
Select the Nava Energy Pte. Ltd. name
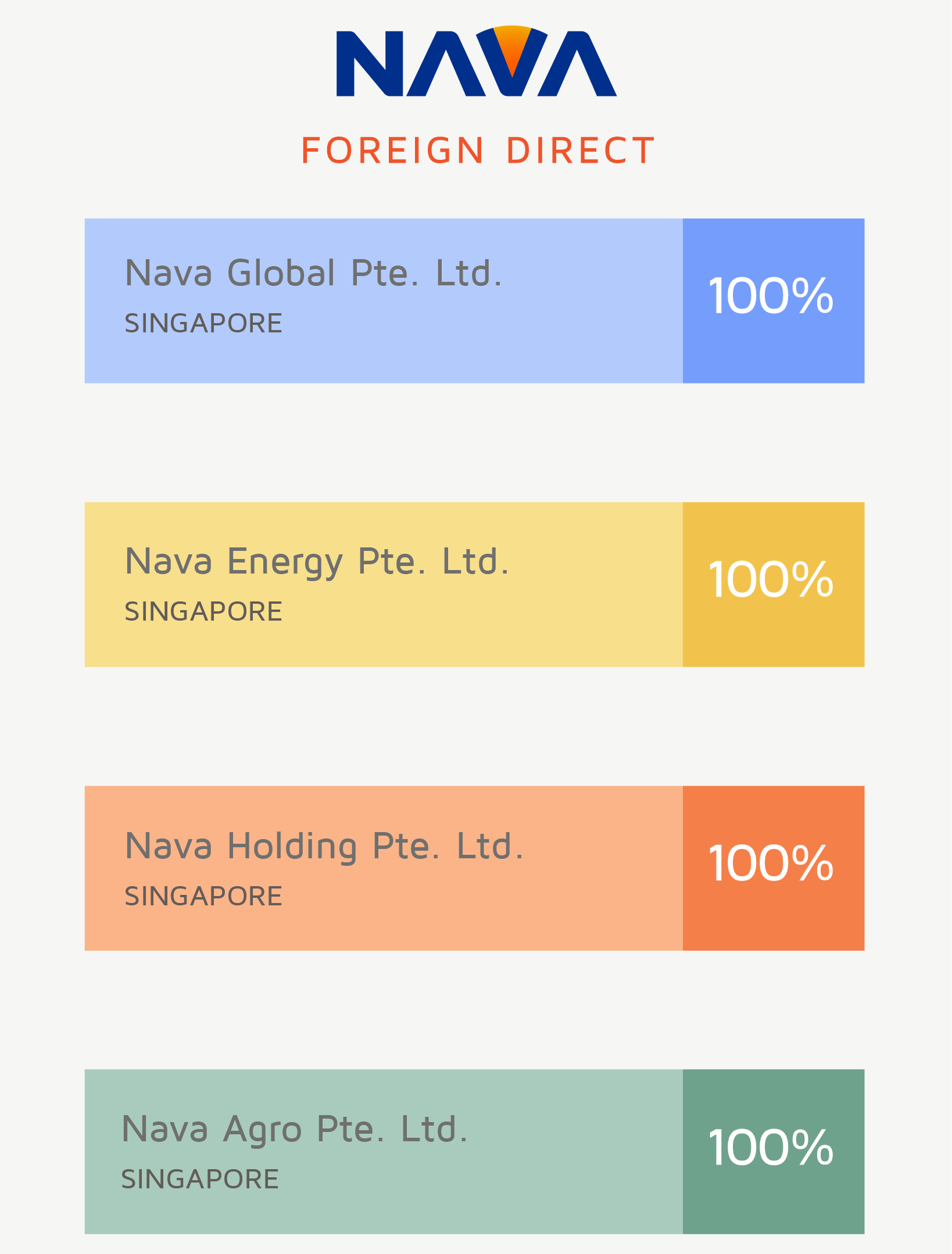(317, 562)
